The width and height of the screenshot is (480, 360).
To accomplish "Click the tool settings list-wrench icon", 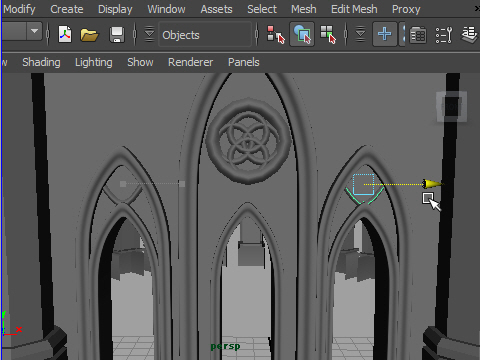I will (444, 35).
